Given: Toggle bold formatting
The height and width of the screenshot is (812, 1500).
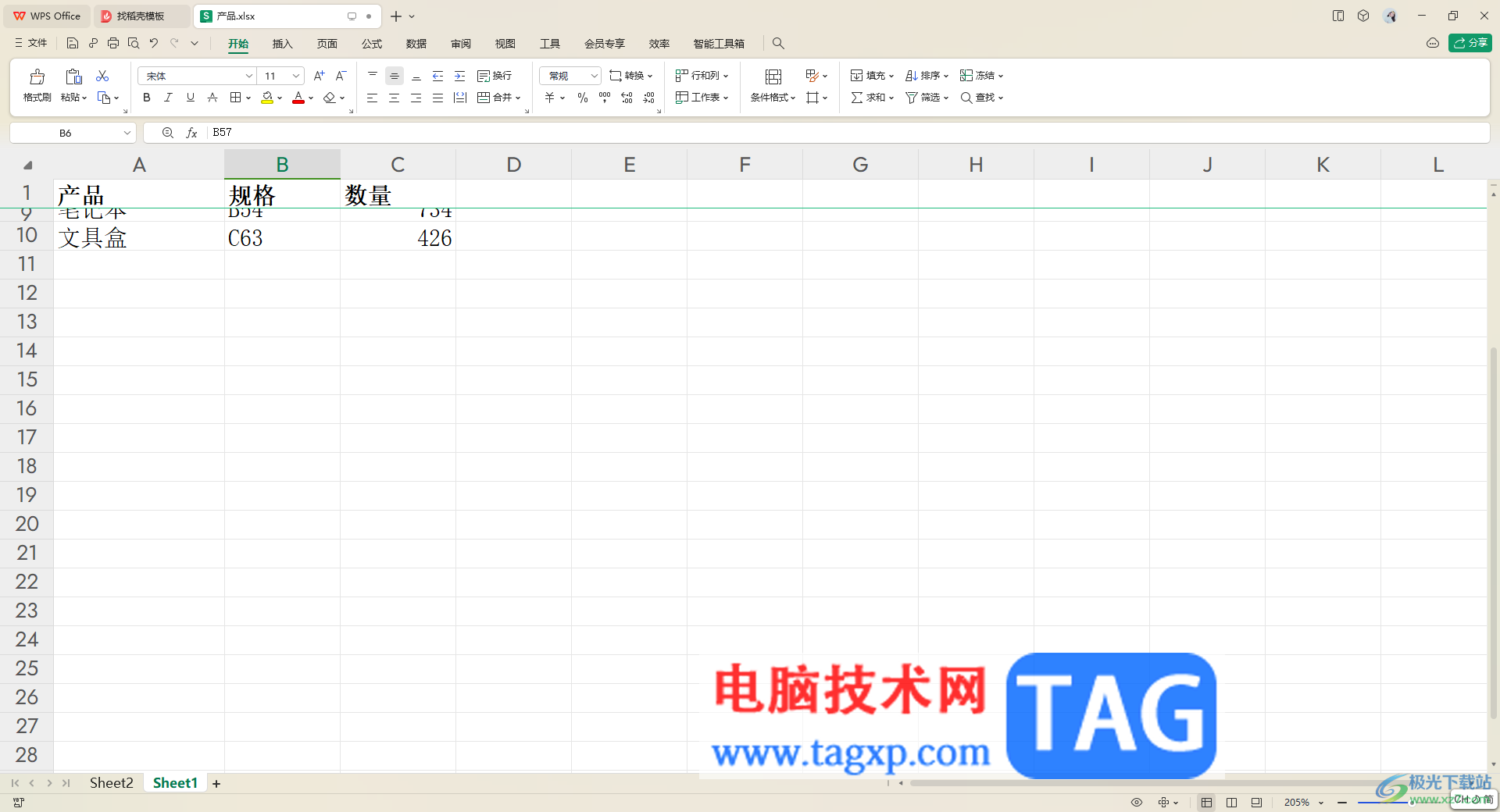Looking at the screenshot, I should 146,98.
